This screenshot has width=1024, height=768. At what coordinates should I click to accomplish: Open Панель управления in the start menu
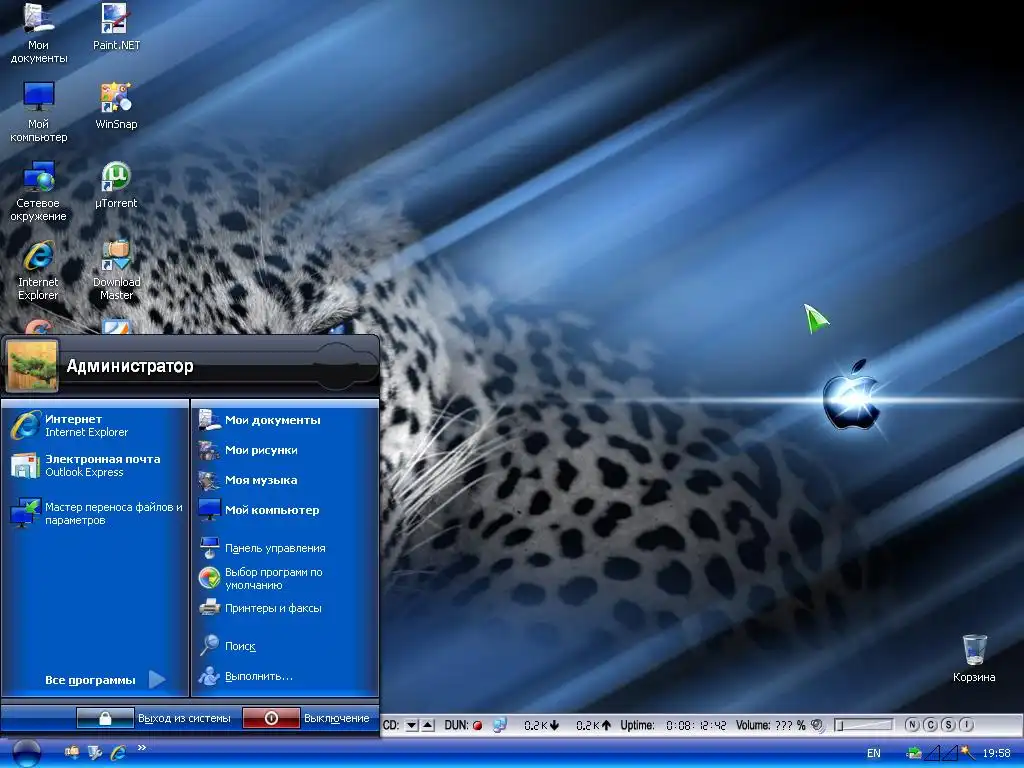pos(286,548)
